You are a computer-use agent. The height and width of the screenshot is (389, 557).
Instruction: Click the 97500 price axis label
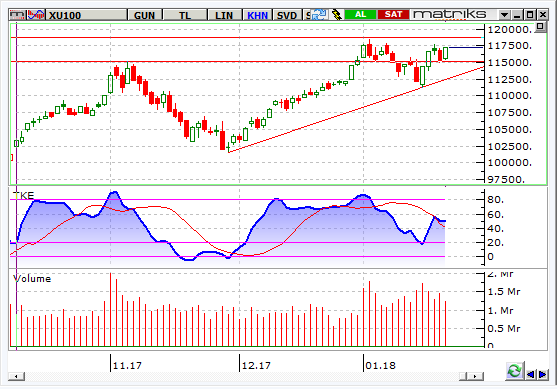pyautogui.click(x=506, y=179)
